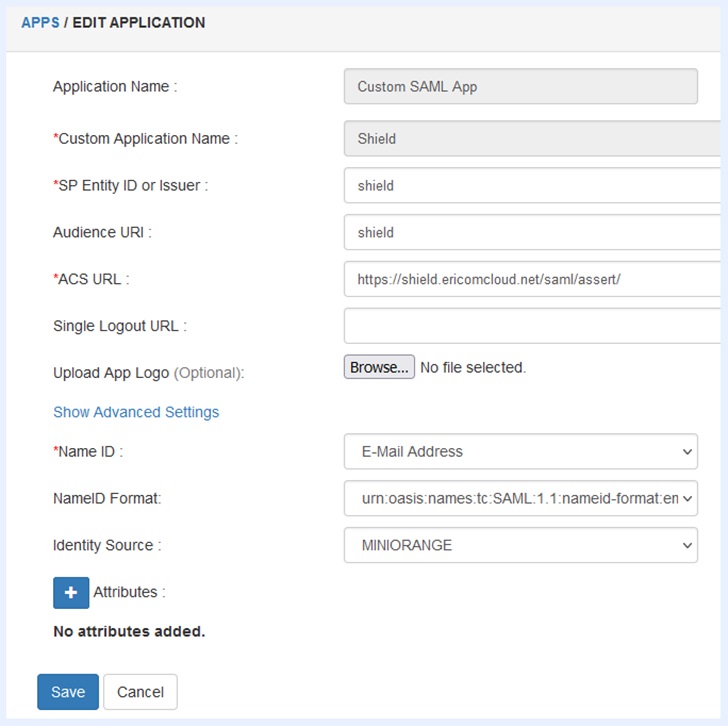Click the blue plus icon to add attributes
728x726 pixels.
(71, 592)
